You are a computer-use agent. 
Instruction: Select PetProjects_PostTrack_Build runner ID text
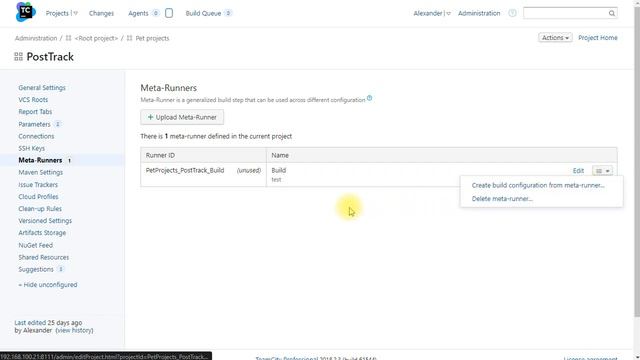point(185,170)
